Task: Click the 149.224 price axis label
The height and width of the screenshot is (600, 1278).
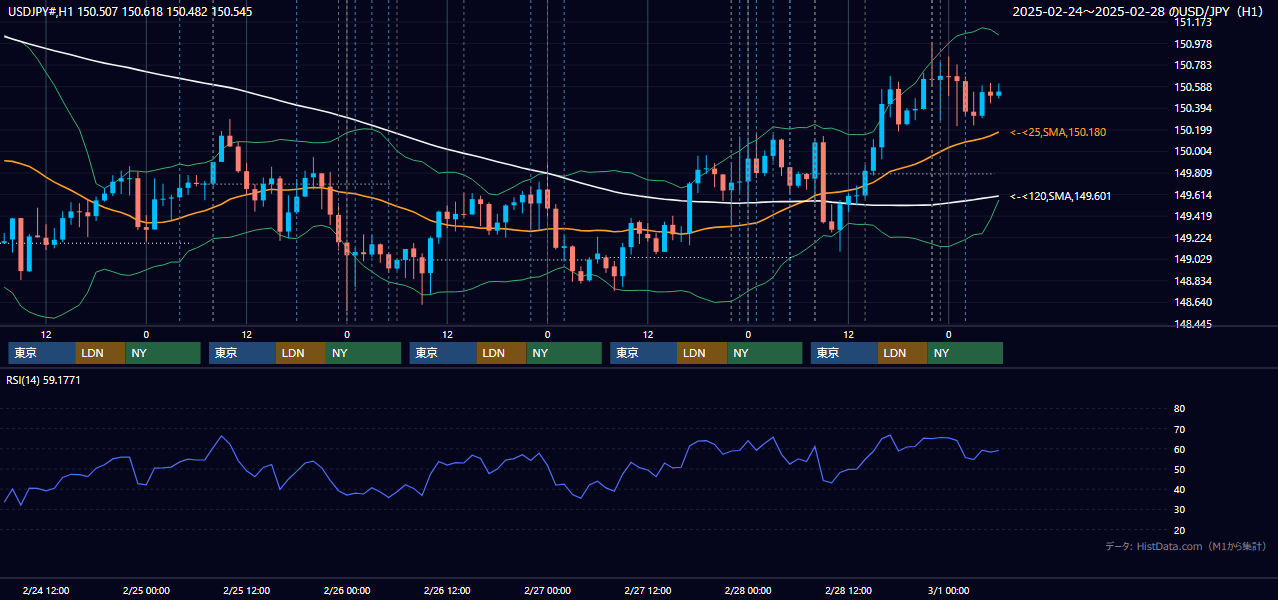Action: pos(1193,238)
